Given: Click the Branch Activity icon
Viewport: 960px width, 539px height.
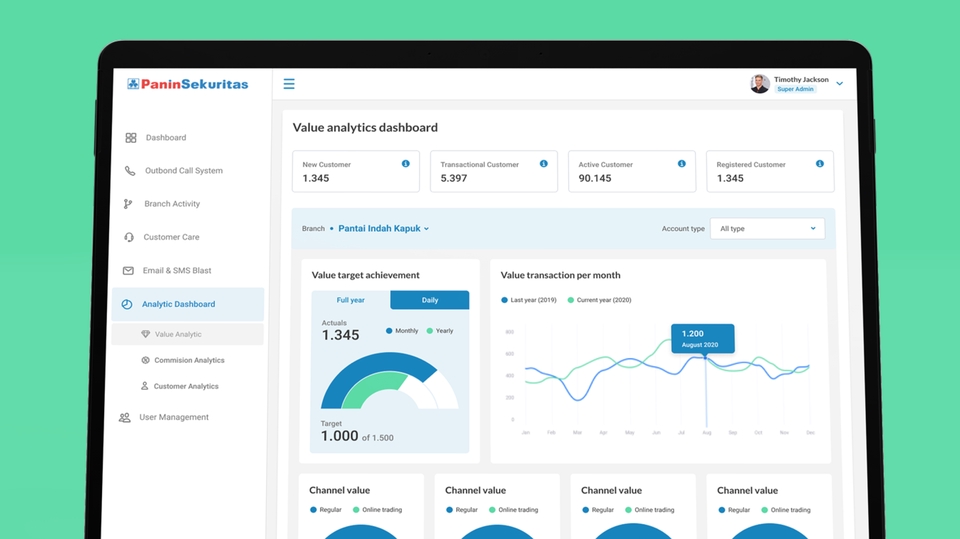Looking at the screenshot, I should click(128, 204).
